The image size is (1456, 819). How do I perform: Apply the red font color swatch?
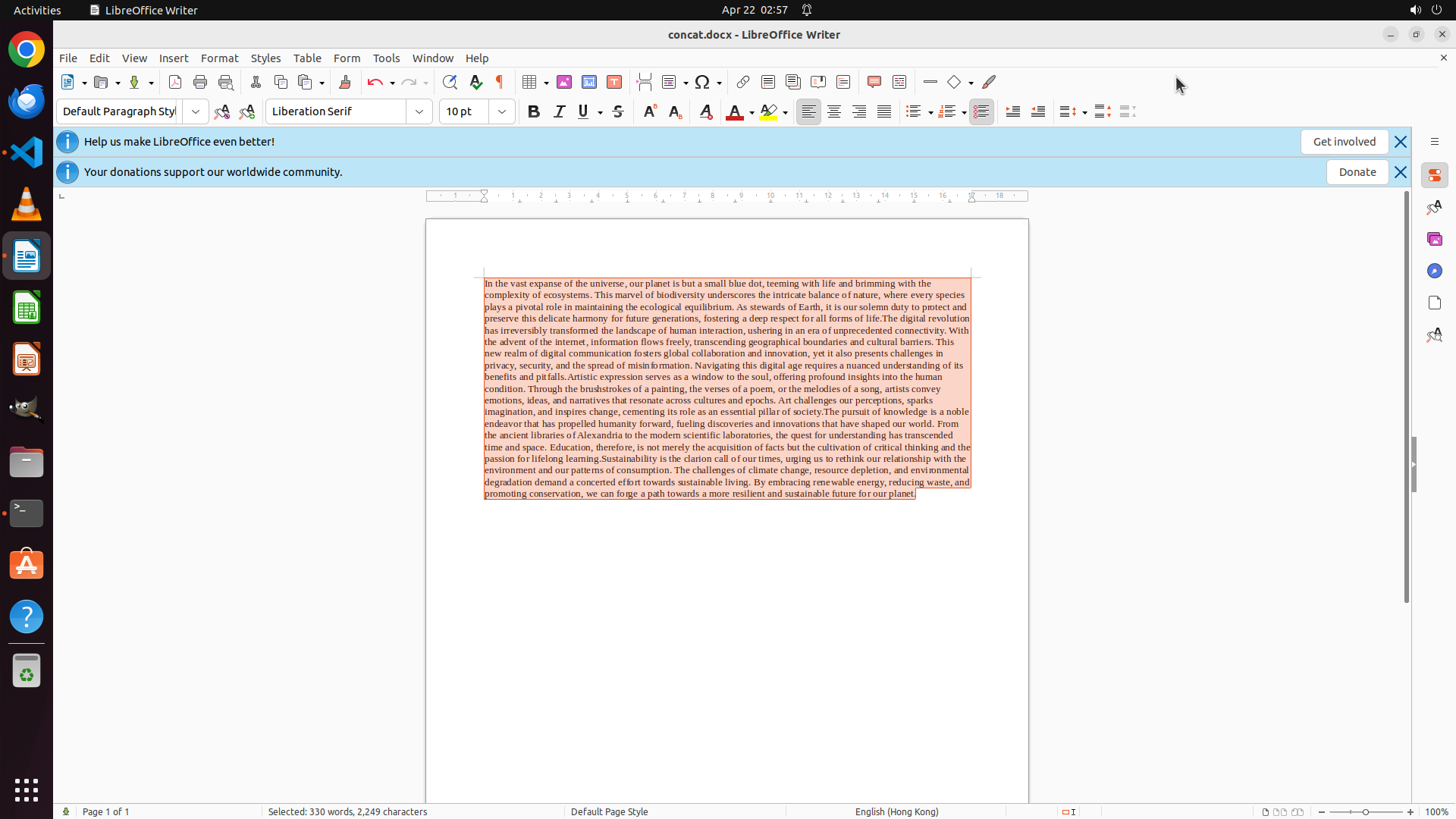[x=734, y=111]
